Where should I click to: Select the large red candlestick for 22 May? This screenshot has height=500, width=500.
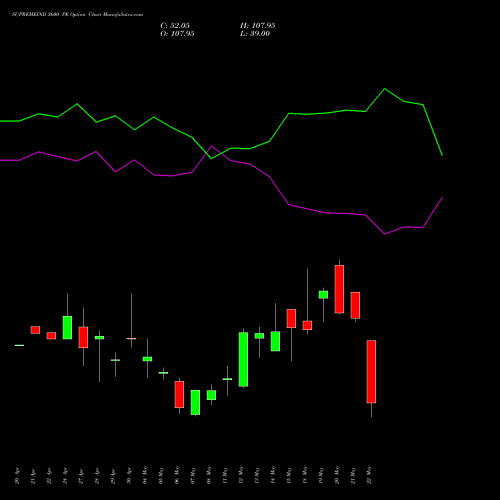pyautogui.click(x=371, y=372)
